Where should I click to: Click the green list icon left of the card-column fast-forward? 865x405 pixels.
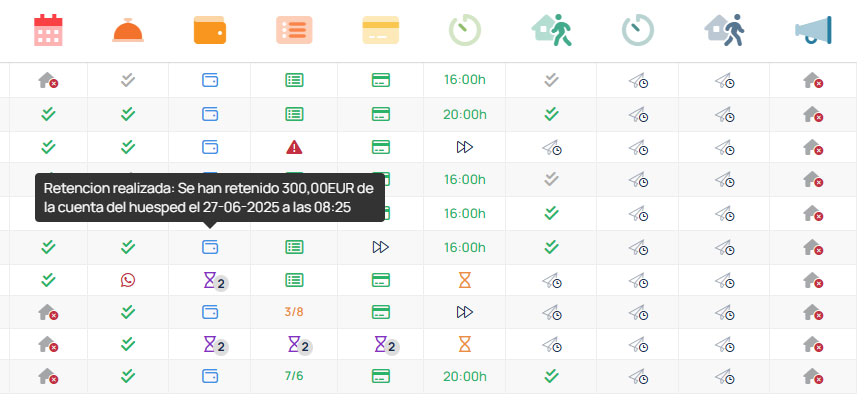[294, 247]
